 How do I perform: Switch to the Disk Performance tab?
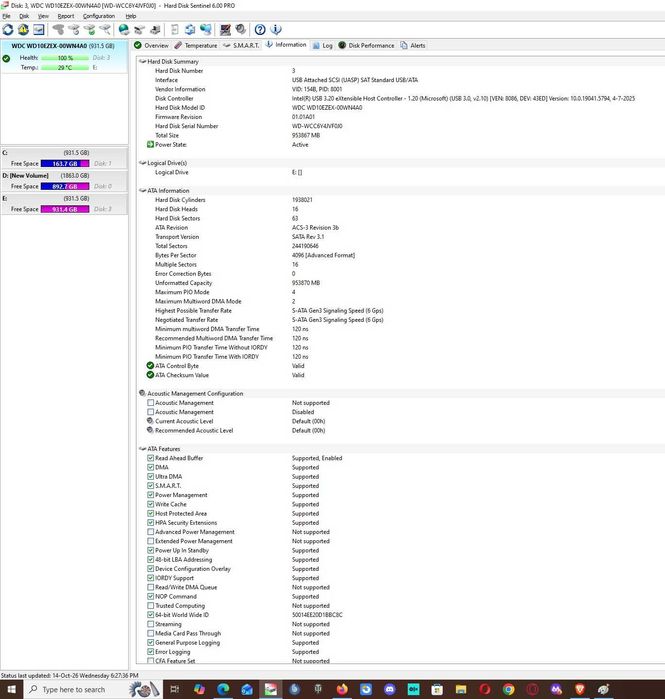click(366, 45)
